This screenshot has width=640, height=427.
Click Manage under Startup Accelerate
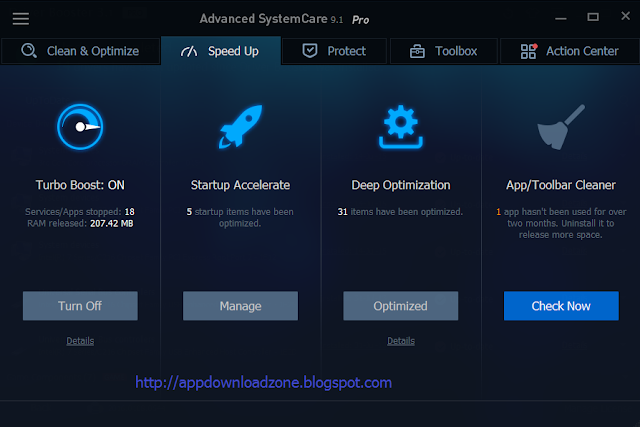tap(240, 306)
